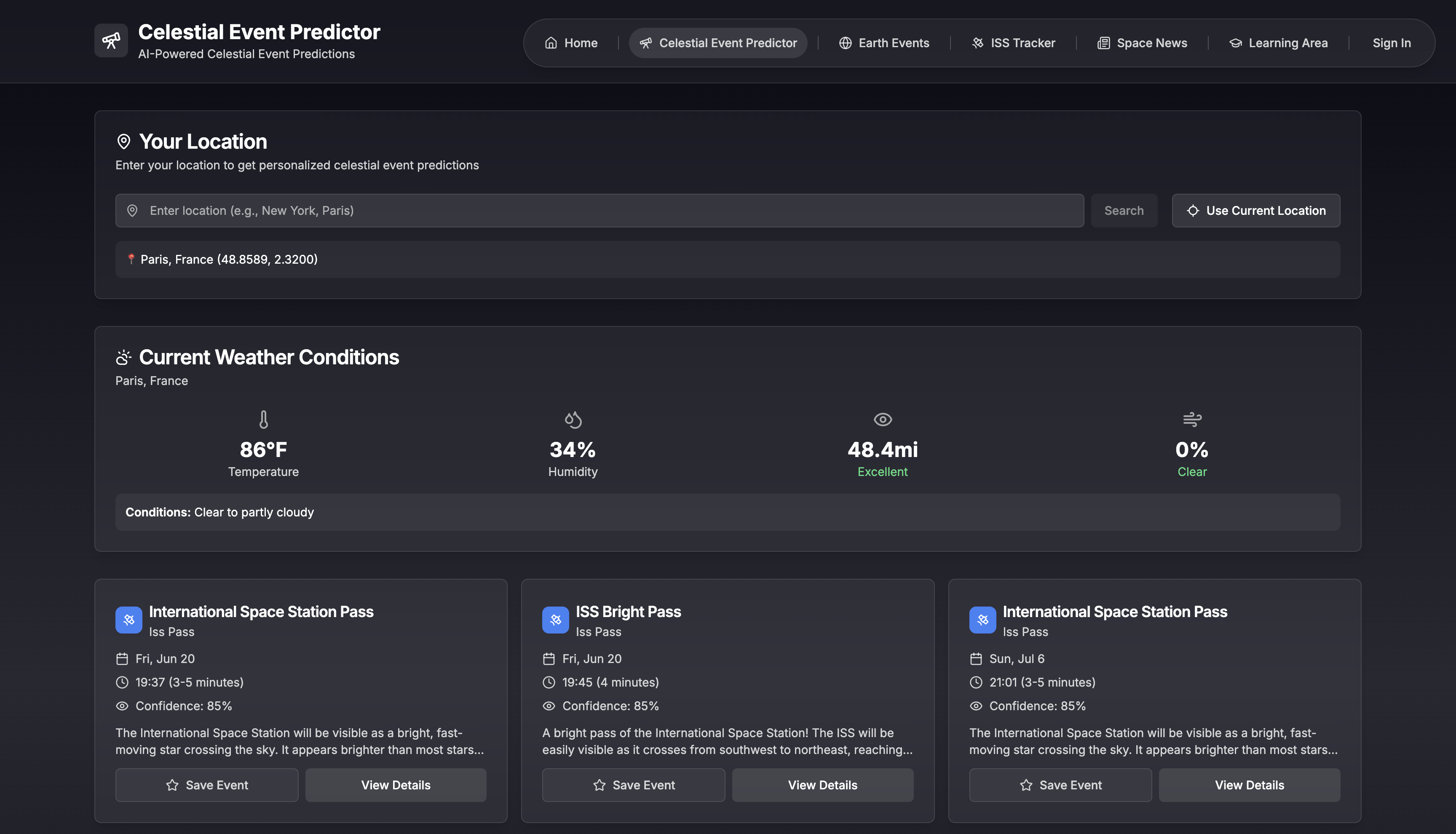This screenshot has height=834, width=1456.
Task: Open the ISS Tracker tab
Action: tap(1013, 43)
